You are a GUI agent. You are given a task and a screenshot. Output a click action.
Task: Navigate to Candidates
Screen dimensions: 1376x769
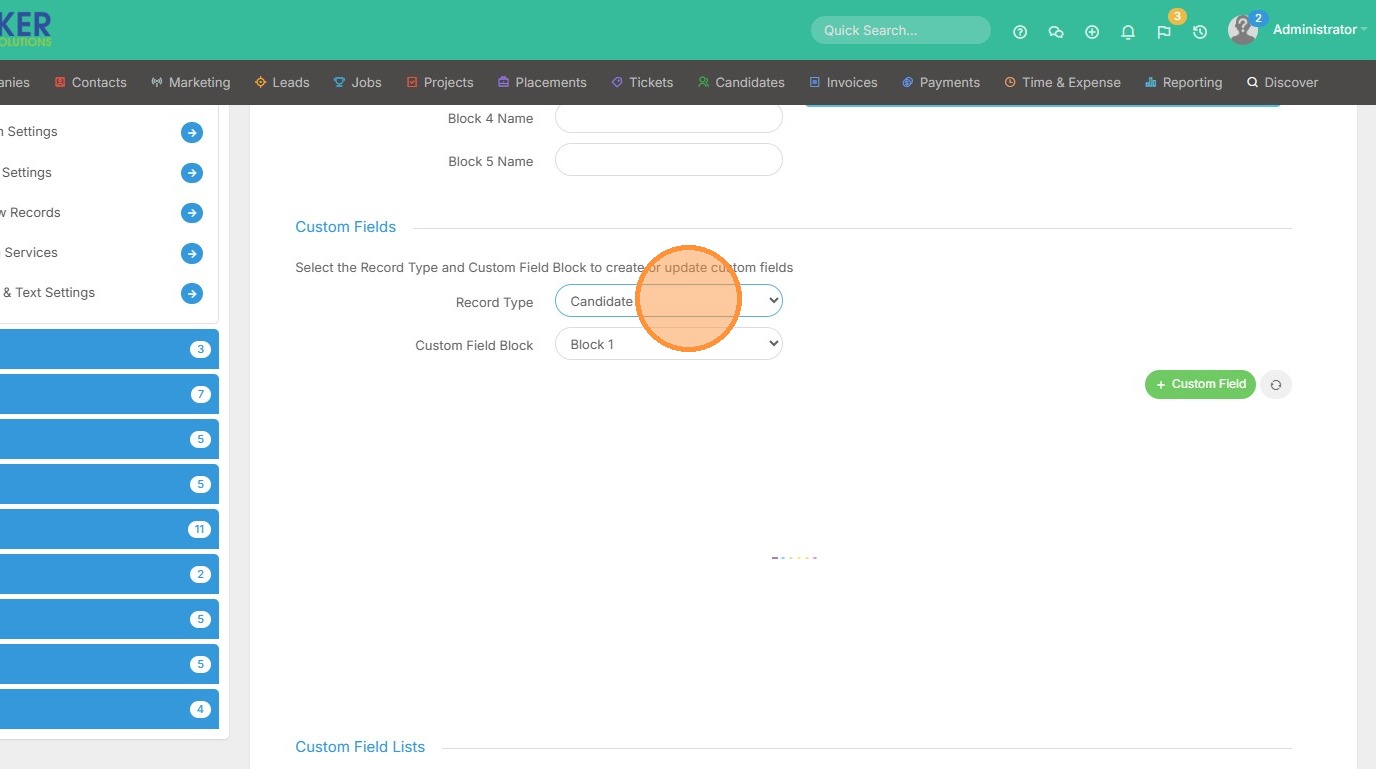pyautogui.click(x=741, y=82)
